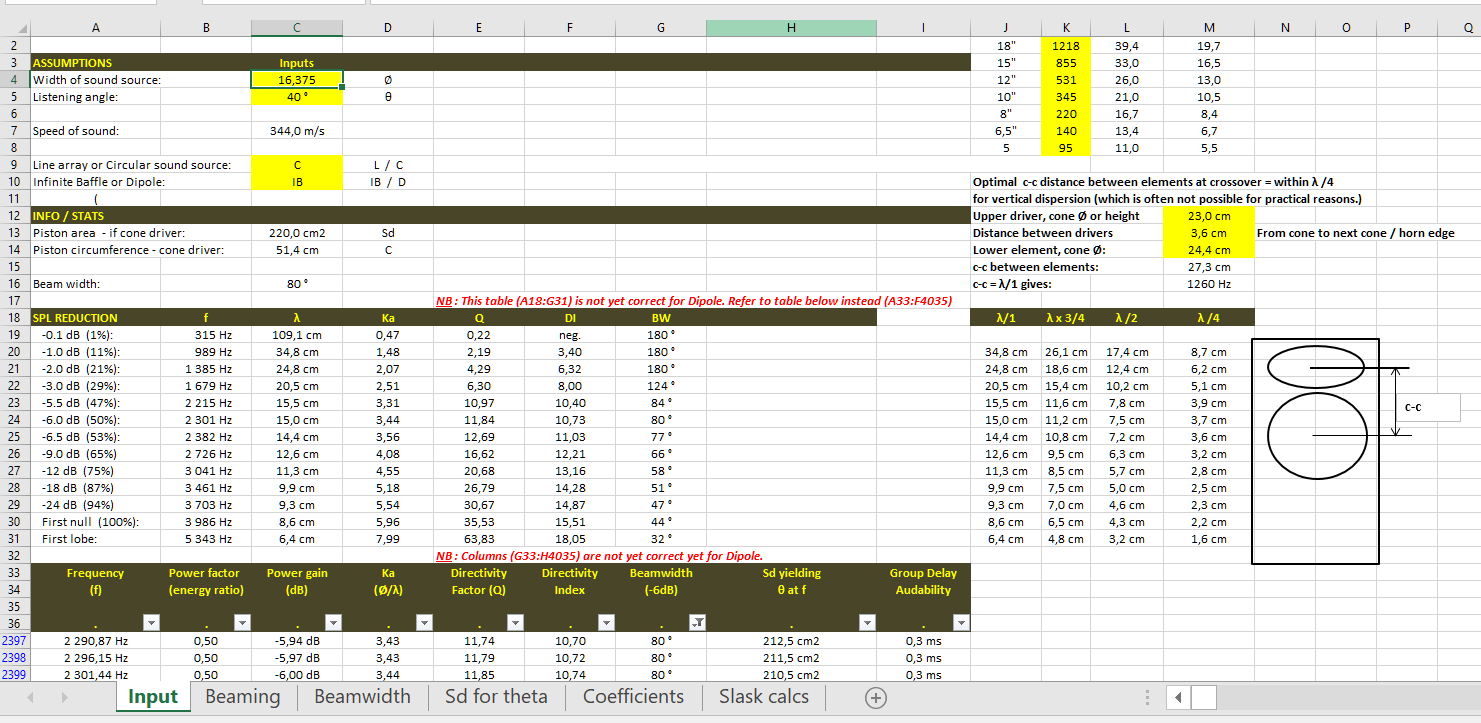Screen dimensions: 1481x723
Task: Click the SPL REDUCTION header cell
Action: coord(96,318)
